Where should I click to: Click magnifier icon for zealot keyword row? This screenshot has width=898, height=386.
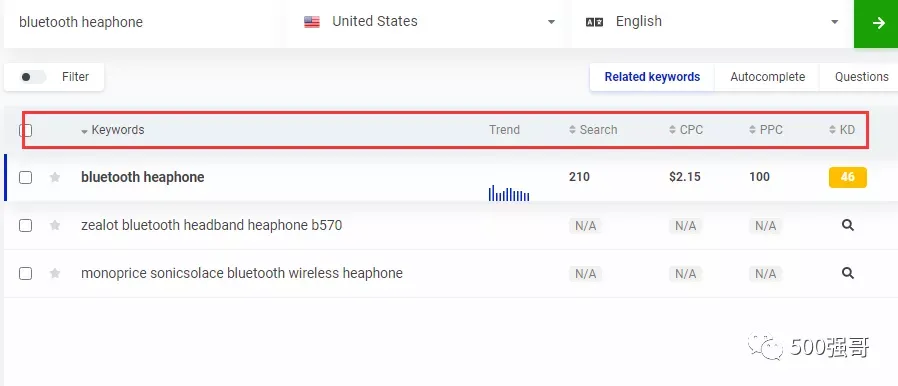coord(848,226)
